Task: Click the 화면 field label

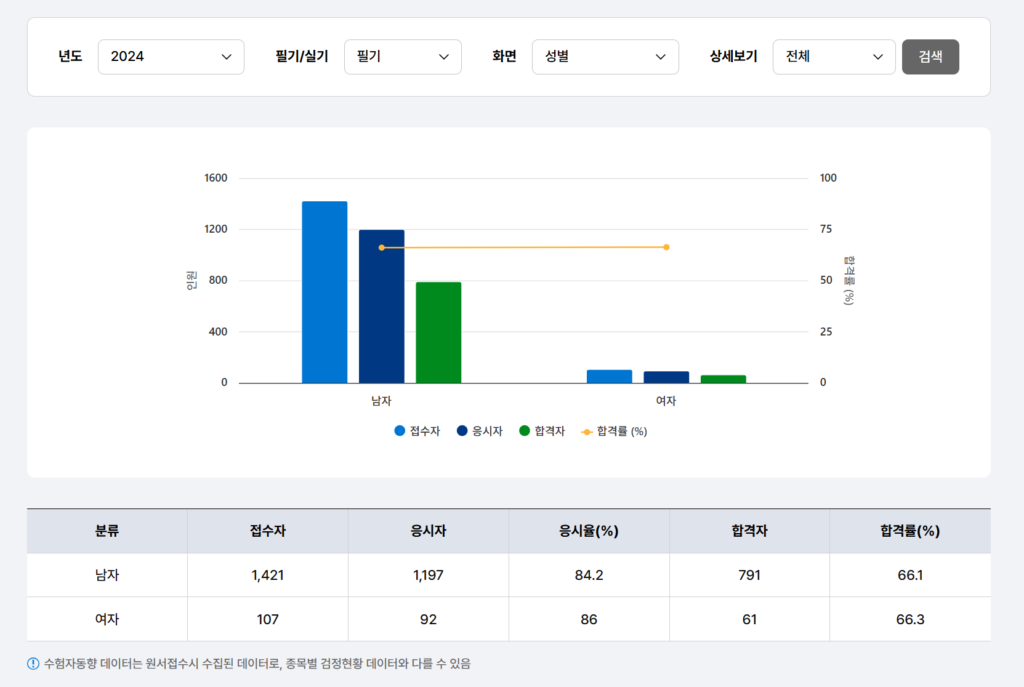Action: click(504, 57)
